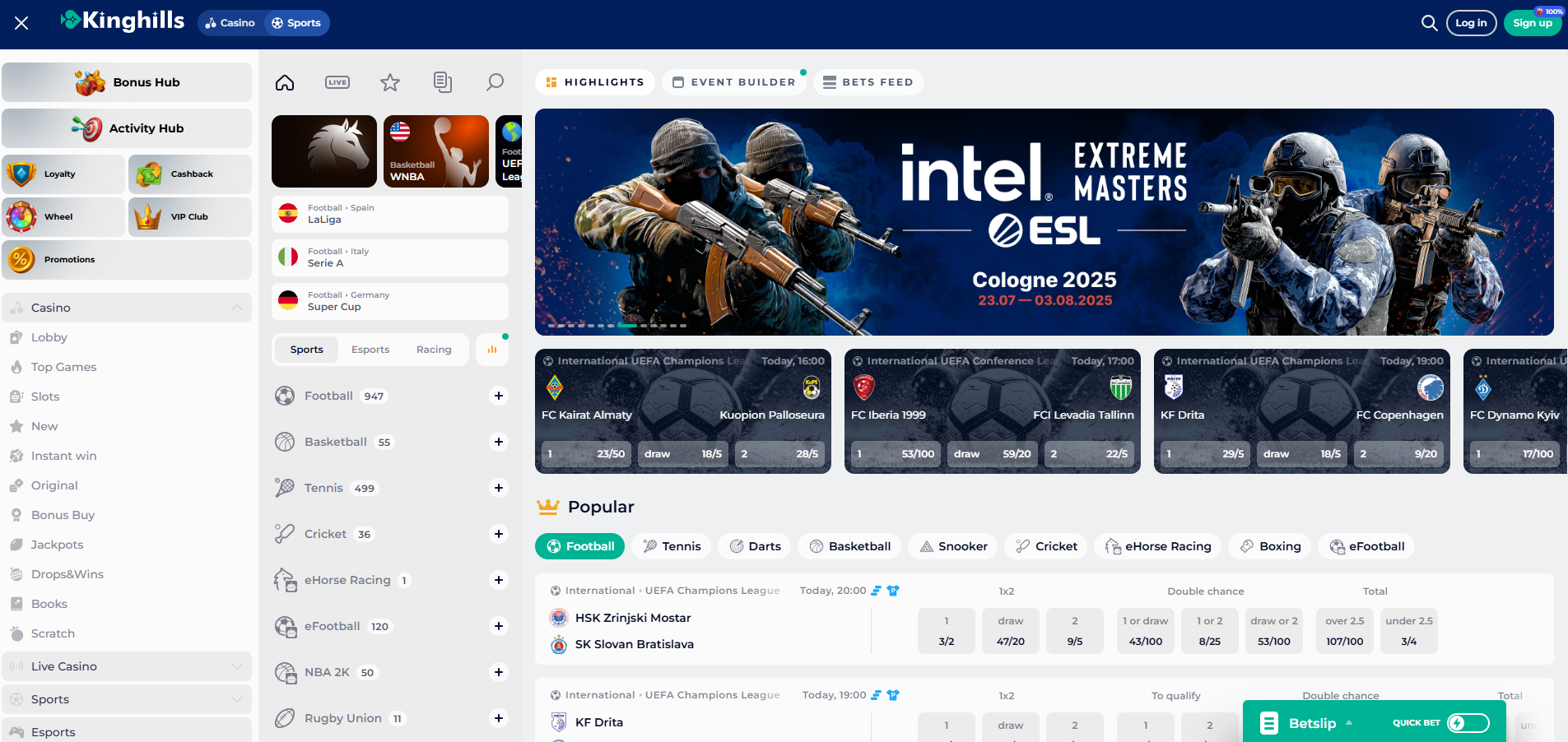Click the home icon in sports panel
1568x742 pixels.
tap(285, 82)
